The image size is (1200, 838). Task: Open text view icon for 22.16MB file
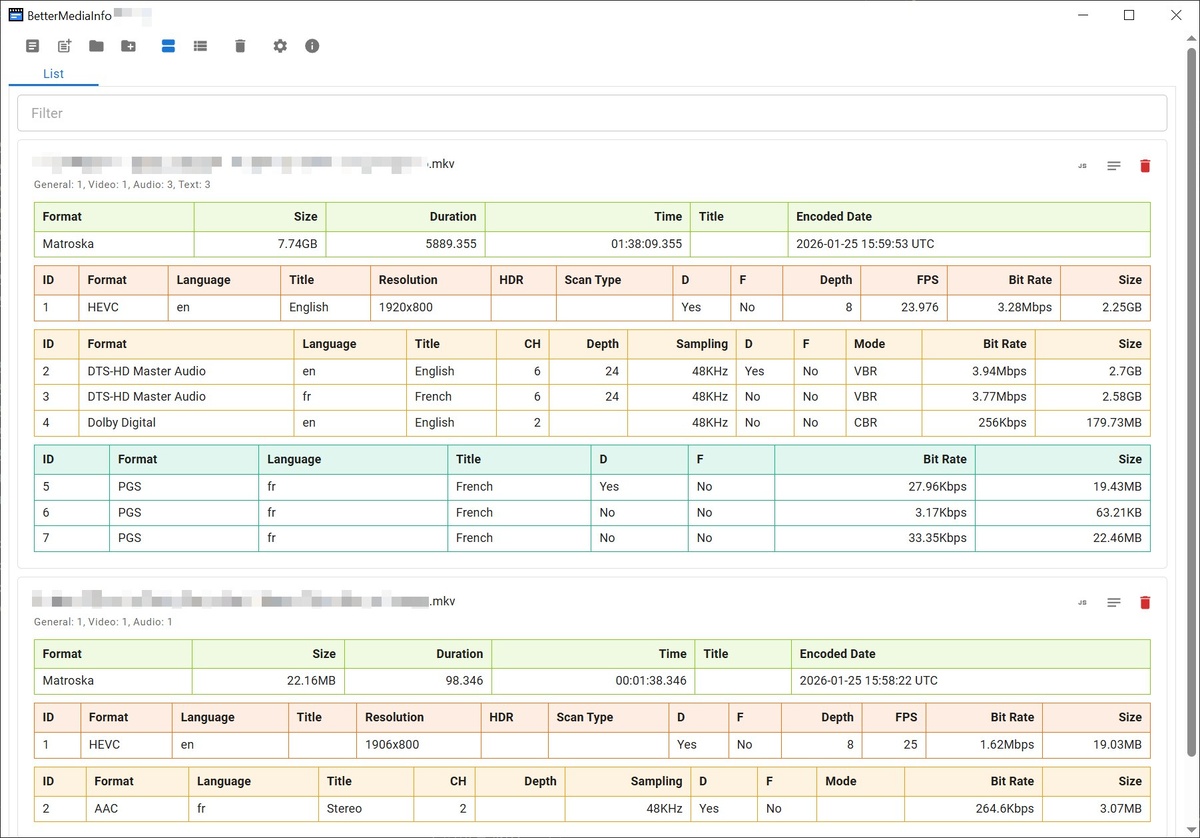tap(1114, 603)
